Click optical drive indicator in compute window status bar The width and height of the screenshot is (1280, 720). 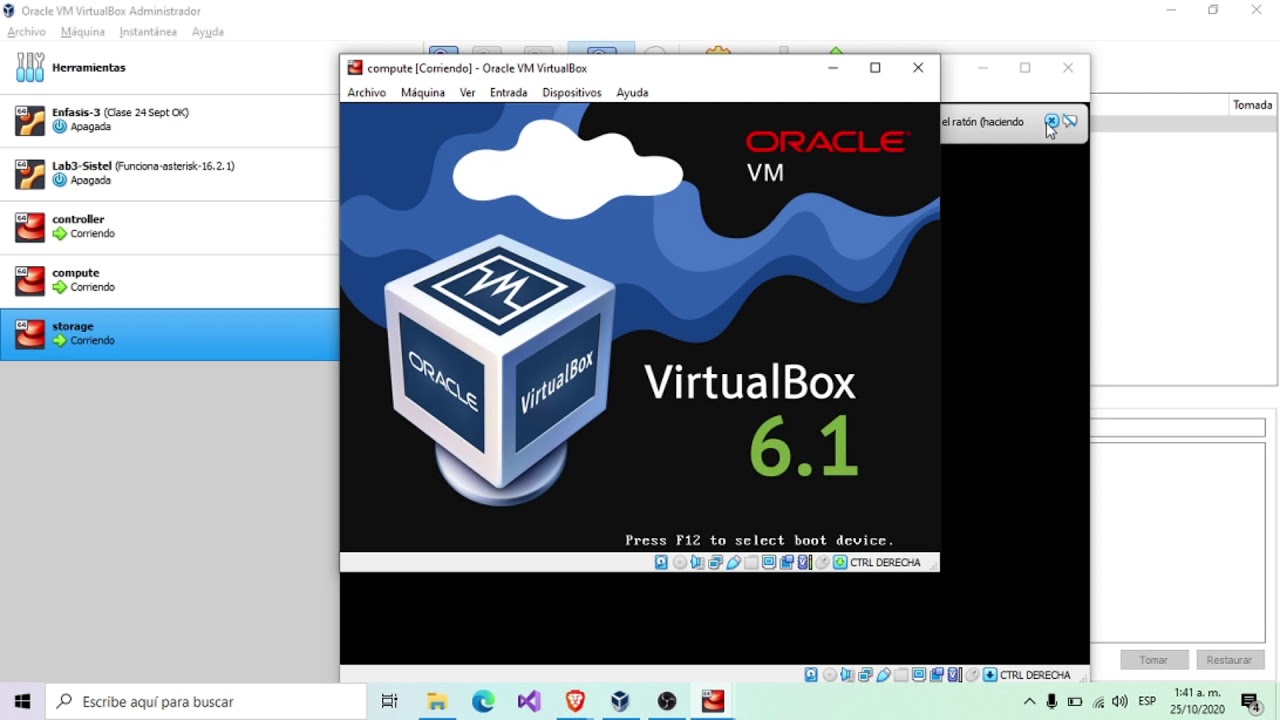click(x=679, y=562)
